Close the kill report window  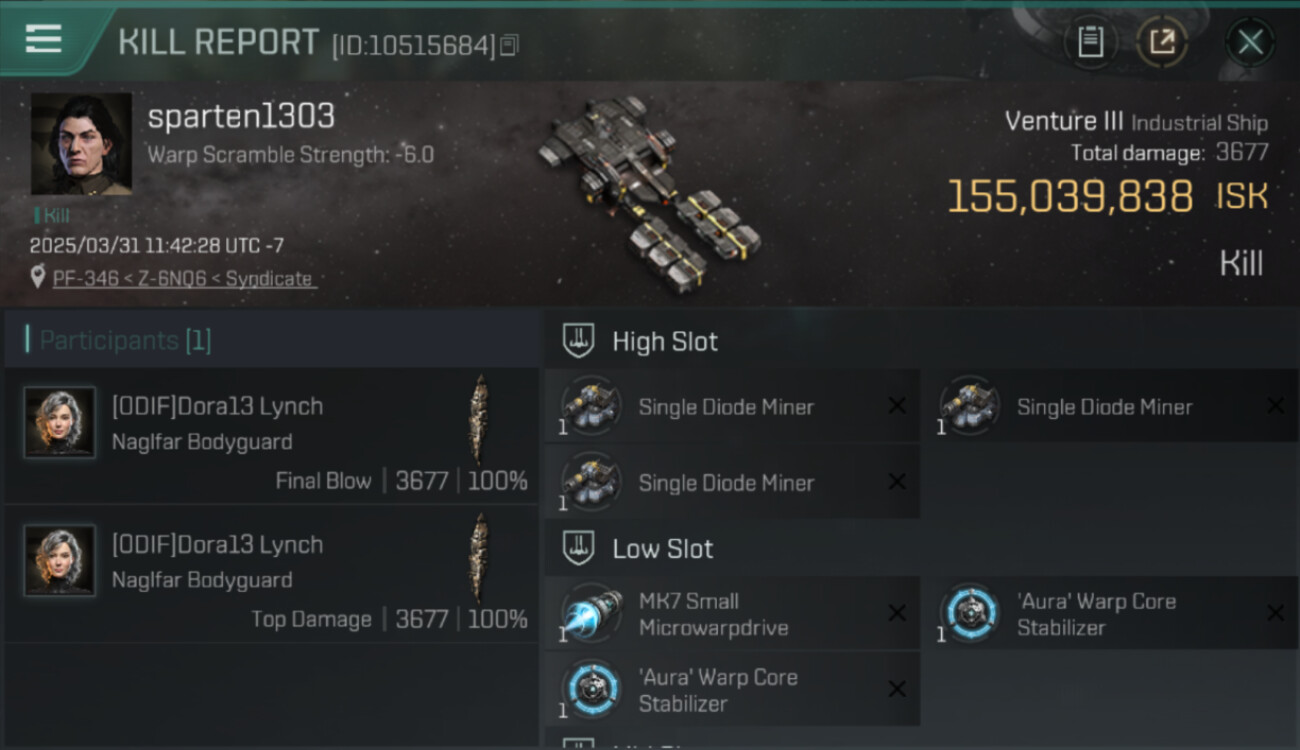[x=1250, y=42]
